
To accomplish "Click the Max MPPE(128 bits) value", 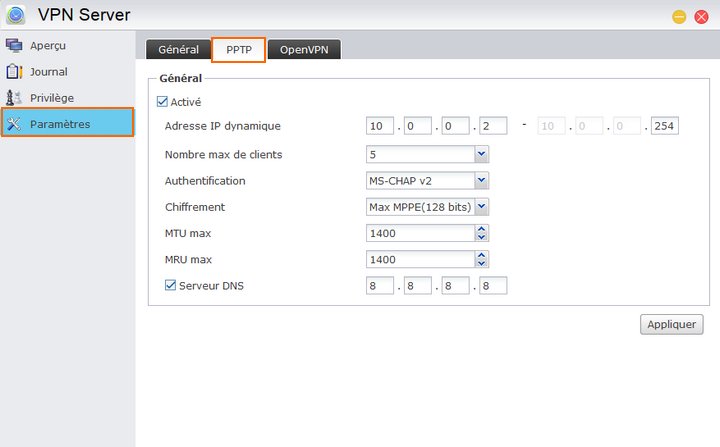I will coord(420,207).
